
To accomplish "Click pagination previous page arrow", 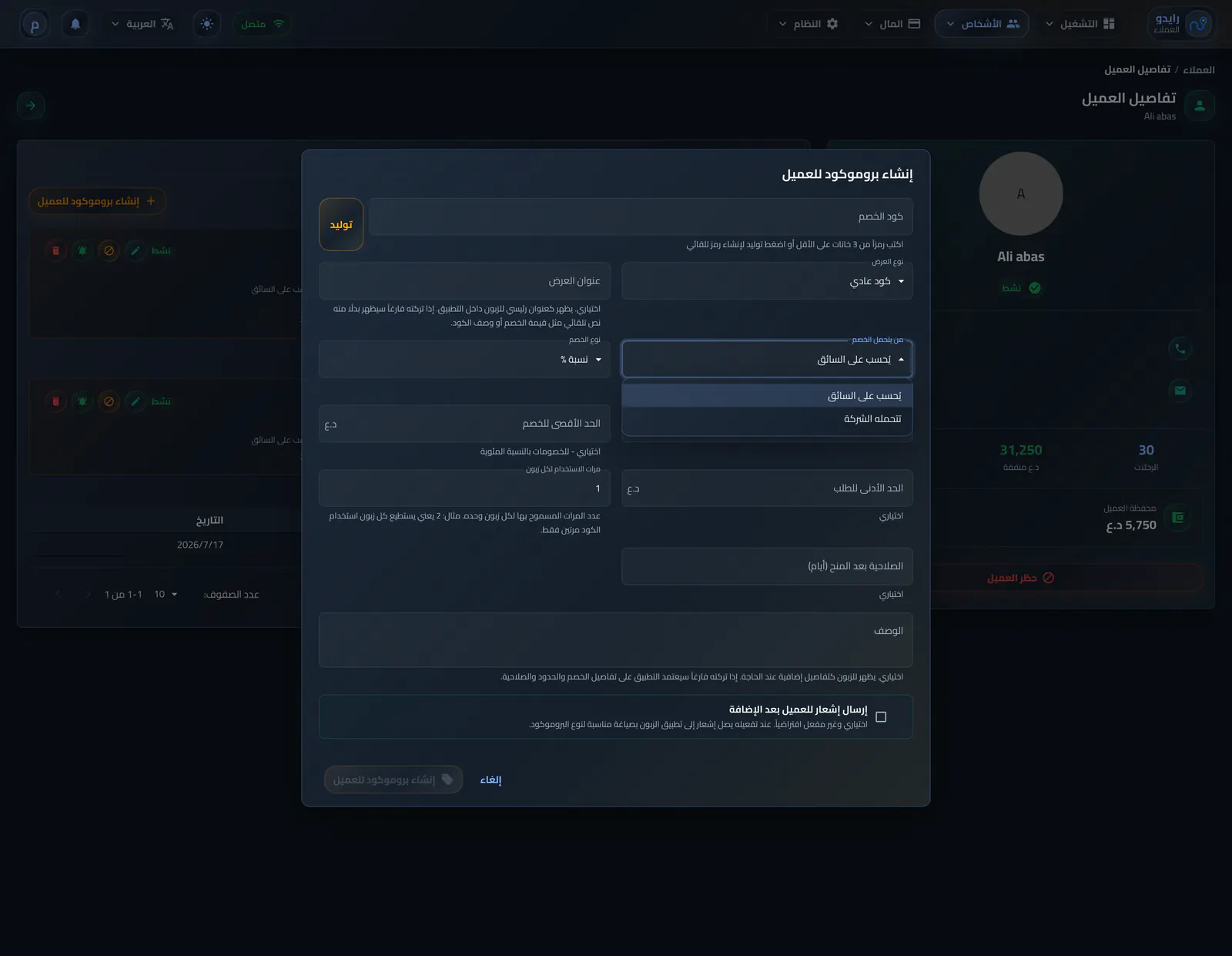I will 89,594.
